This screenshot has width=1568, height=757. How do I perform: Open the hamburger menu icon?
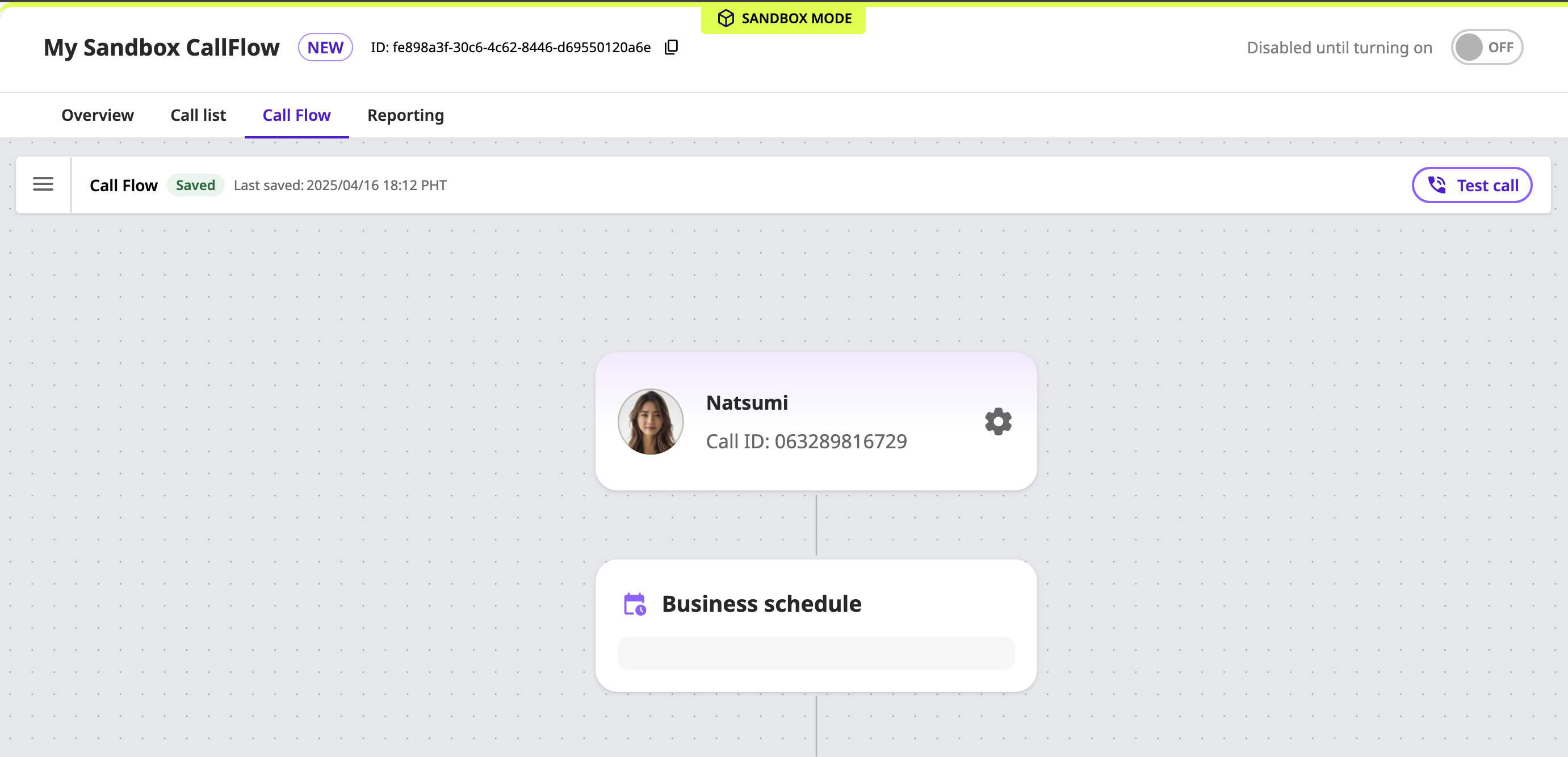pyautogui.click(x=43, y=184)
